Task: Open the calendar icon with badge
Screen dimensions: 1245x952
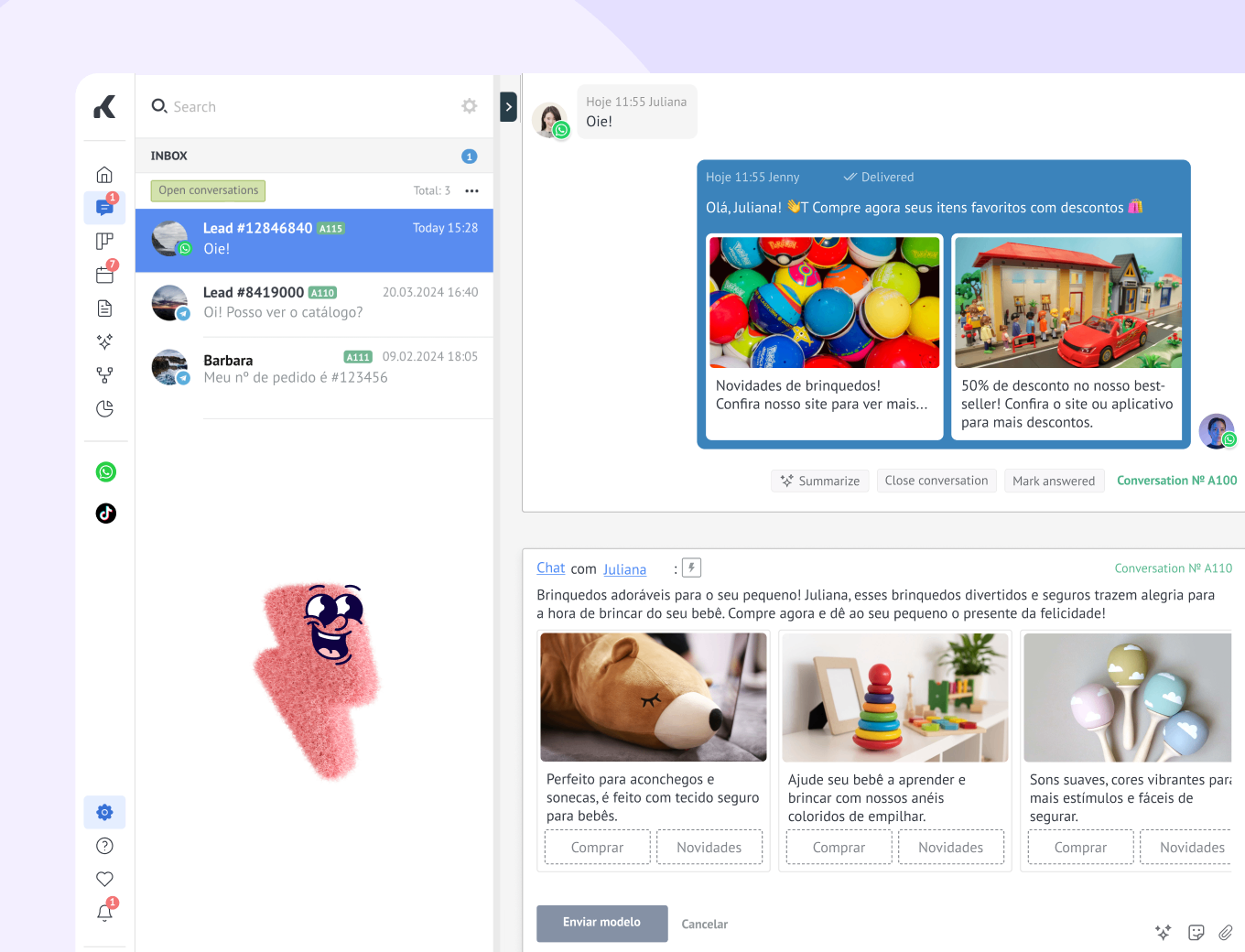Action: (x=104, y=275)
